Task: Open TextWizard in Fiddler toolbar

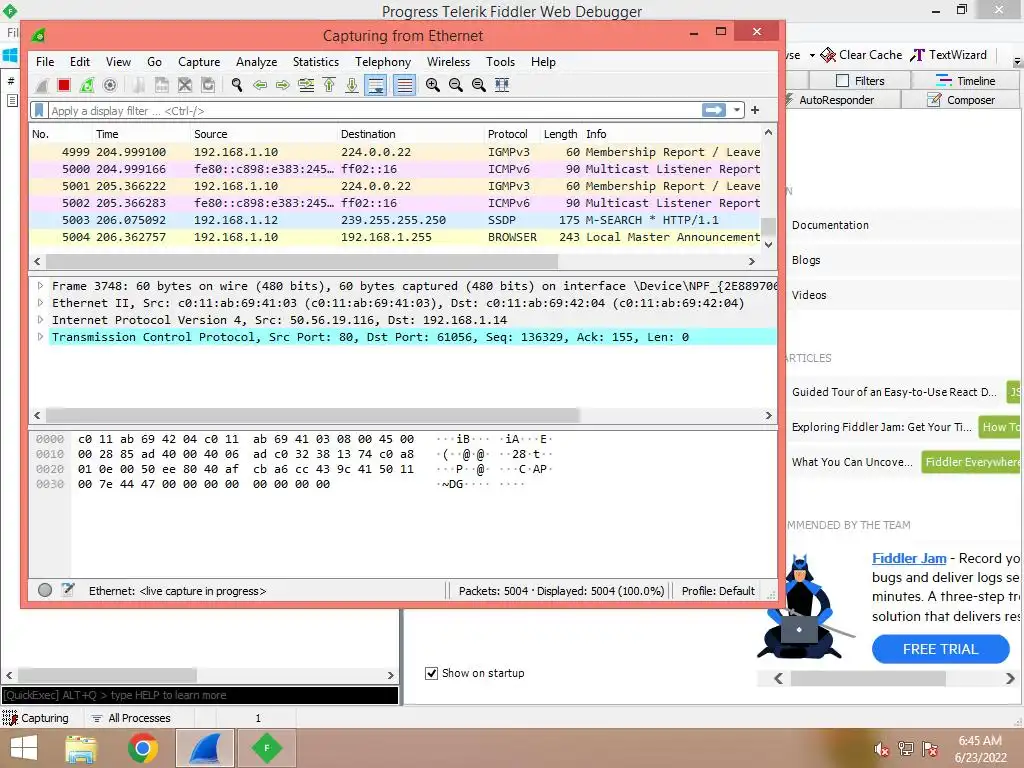Action: coord(948,55)
